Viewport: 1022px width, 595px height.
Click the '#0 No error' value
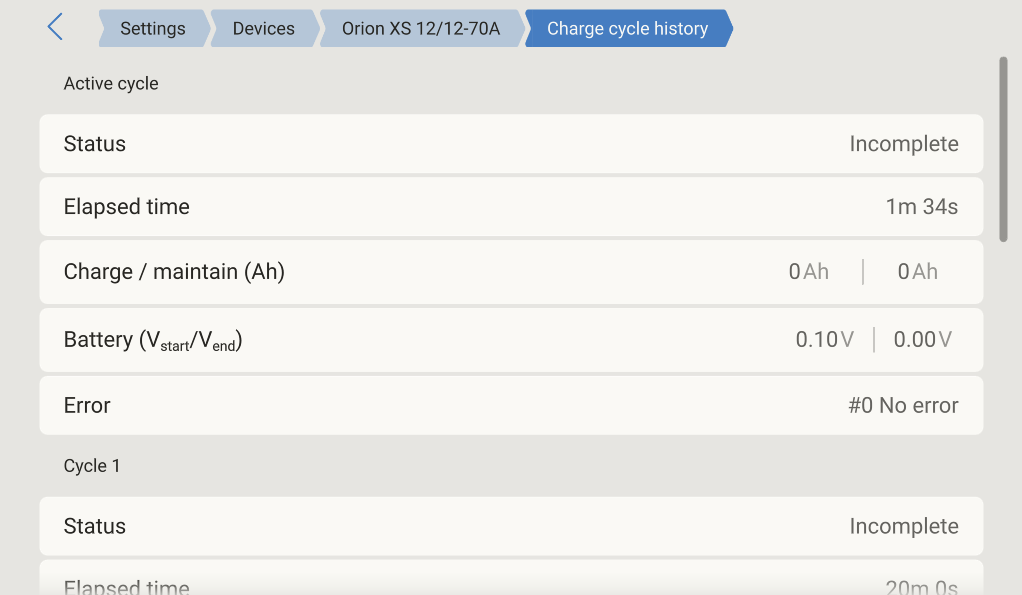pyautogui.click(x=903, y=405)
